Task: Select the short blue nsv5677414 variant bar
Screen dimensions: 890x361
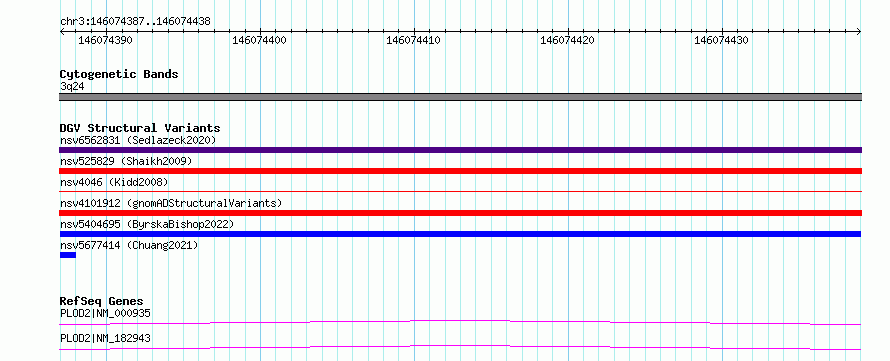Action: tap(68, 255)
